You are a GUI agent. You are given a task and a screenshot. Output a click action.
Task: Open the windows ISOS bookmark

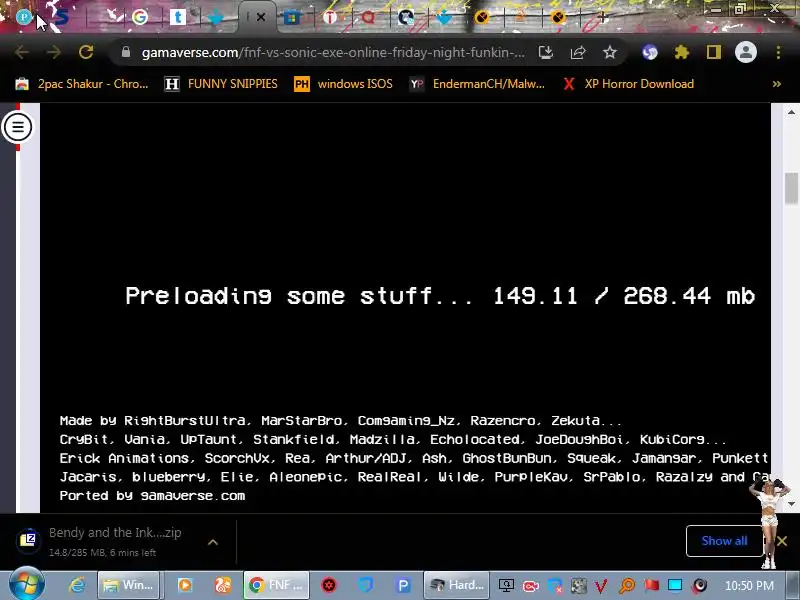[x=343, y=84]
